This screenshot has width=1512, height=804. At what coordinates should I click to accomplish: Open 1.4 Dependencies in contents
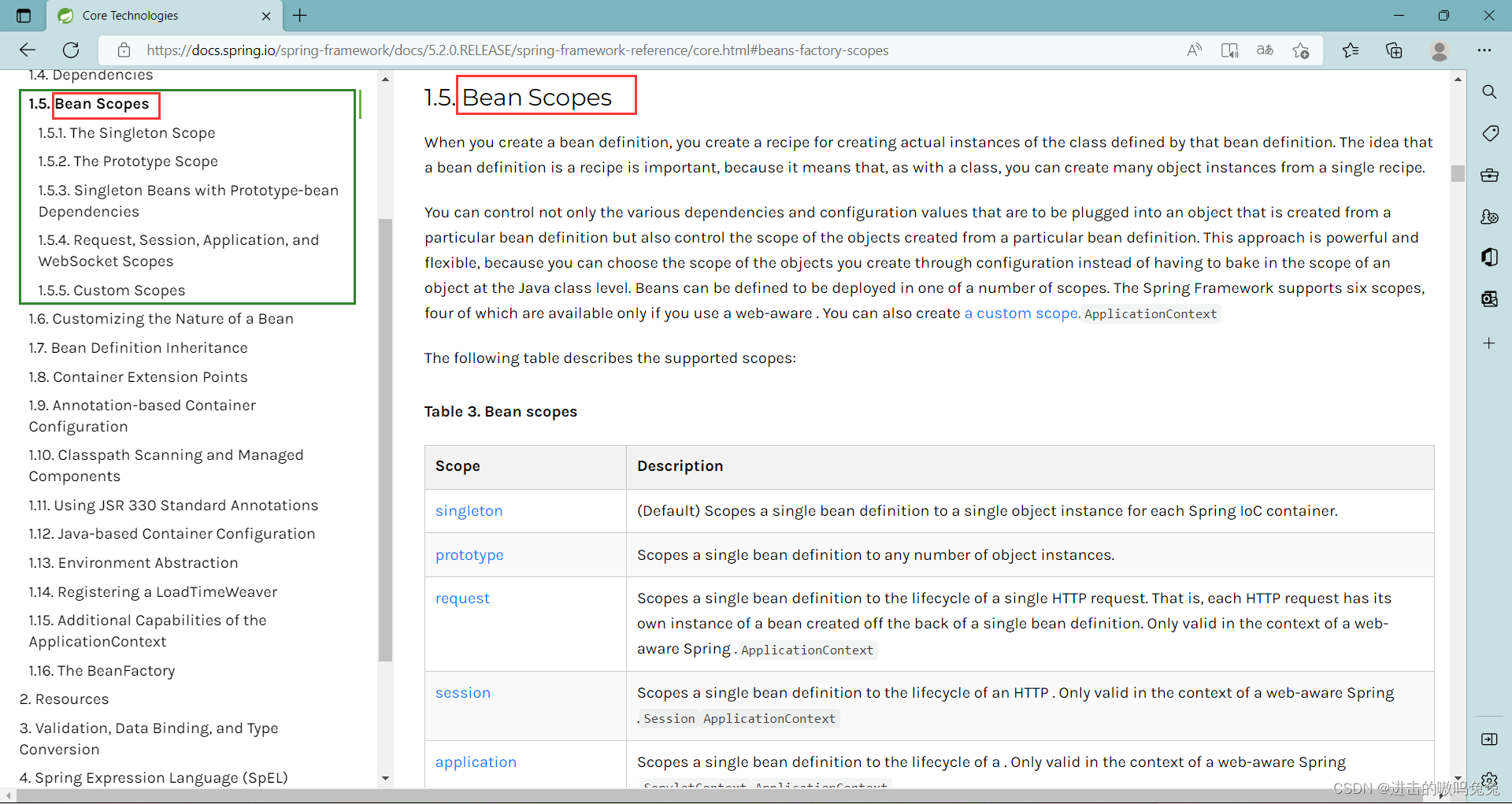[91, 75]
